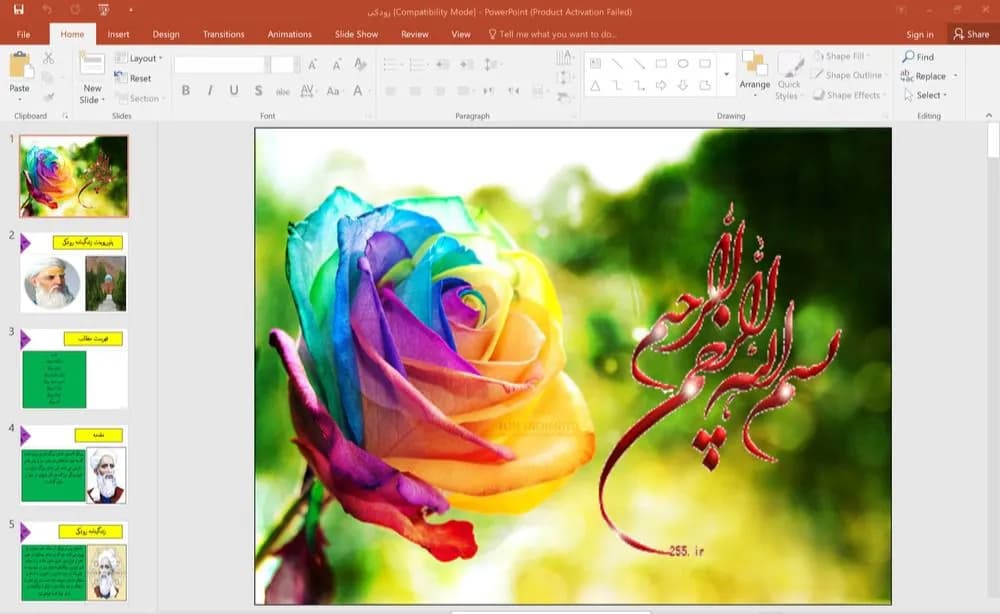
Task: Toggle Underline formatting
Action: 234,91
